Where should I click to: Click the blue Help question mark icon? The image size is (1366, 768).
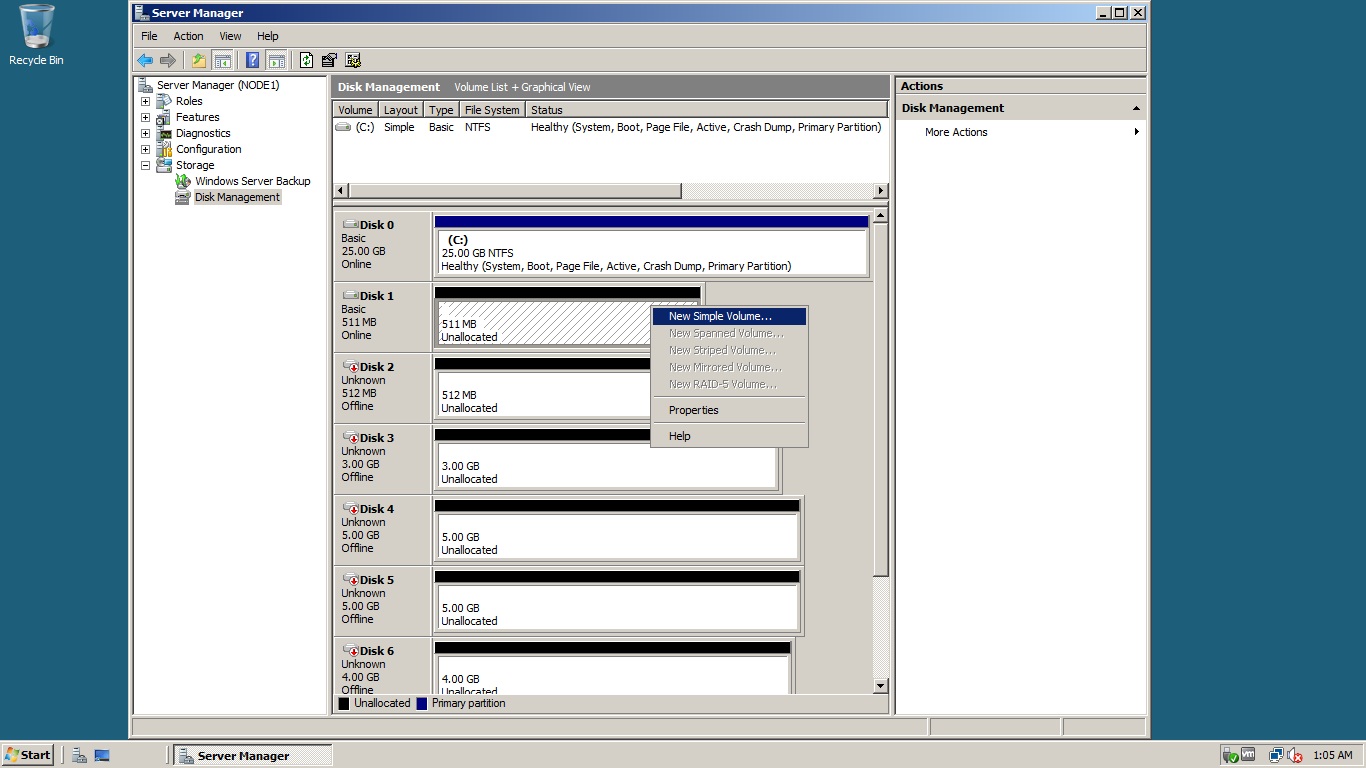(252, 60)
